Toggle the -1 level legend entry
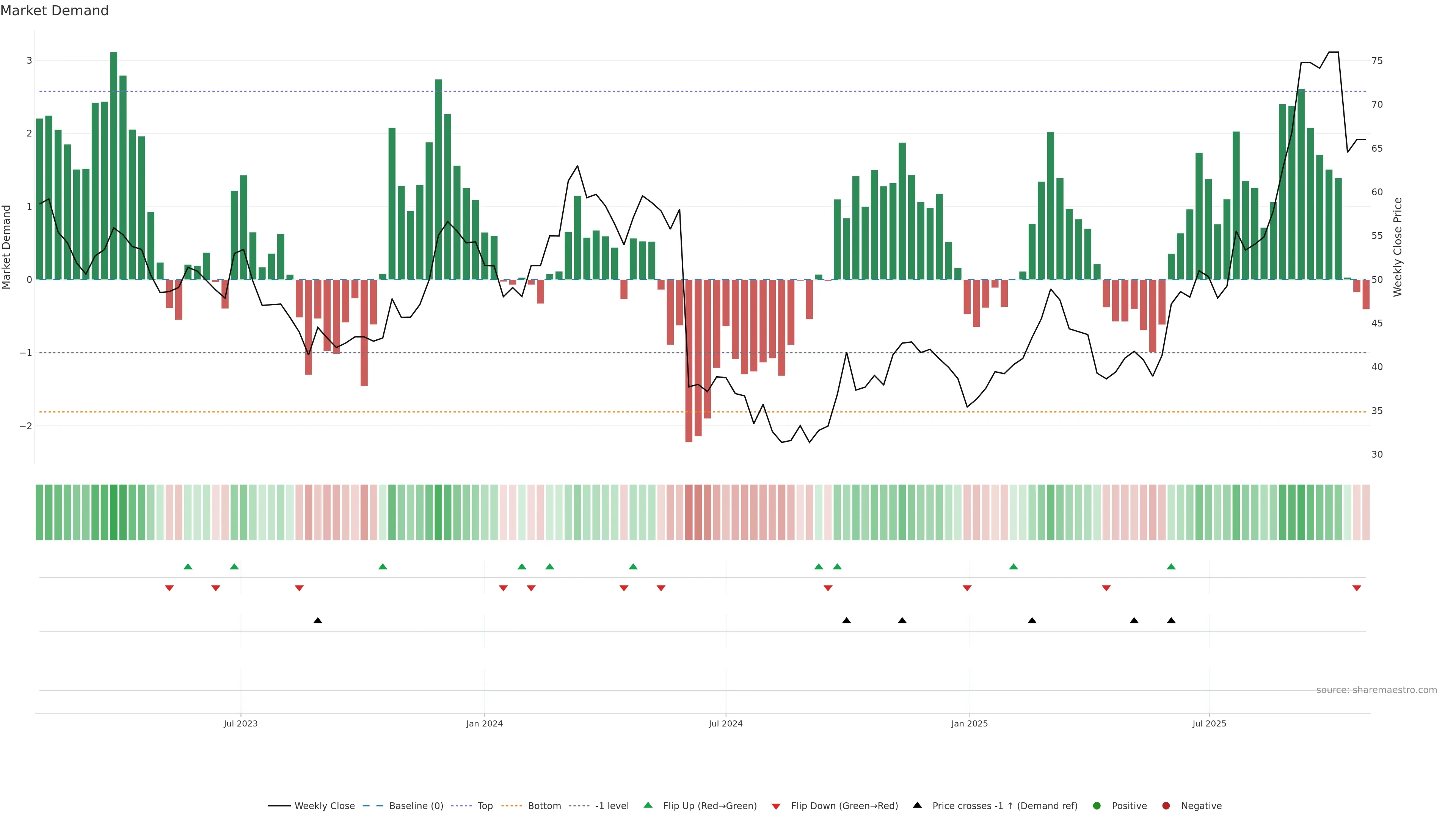Image resolution: width=1456 pixels, height=819 pixels. 612,805
